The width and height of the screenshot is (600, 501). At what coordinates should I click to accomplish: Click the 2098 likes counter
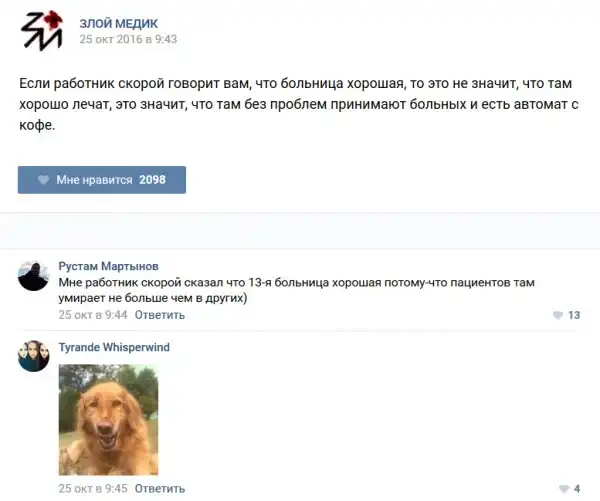(x=152, y=180)
